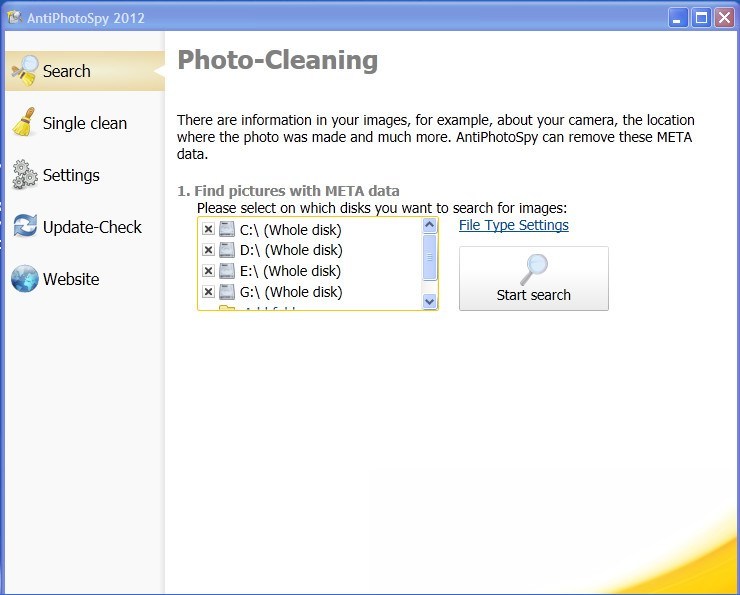Click the Website globe icon
Screen dimensions: 740x595
point(25,278)
